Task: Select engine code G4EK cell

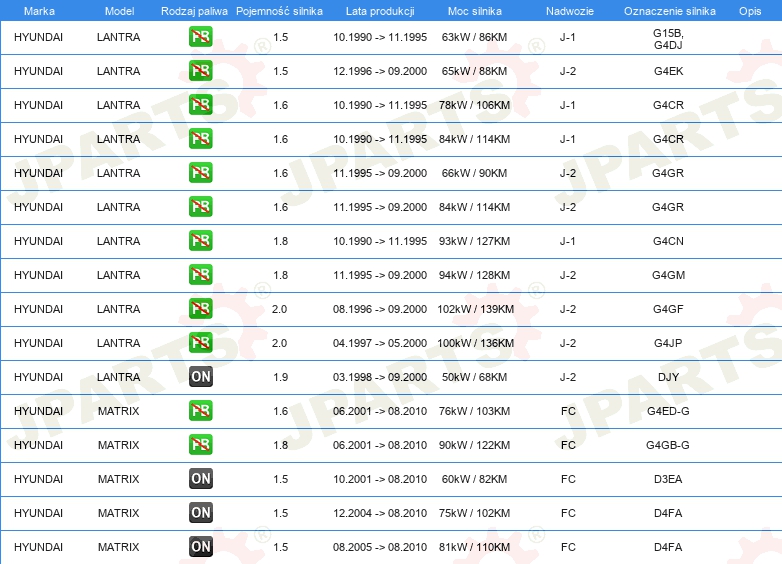Action: tap(668, 71)
